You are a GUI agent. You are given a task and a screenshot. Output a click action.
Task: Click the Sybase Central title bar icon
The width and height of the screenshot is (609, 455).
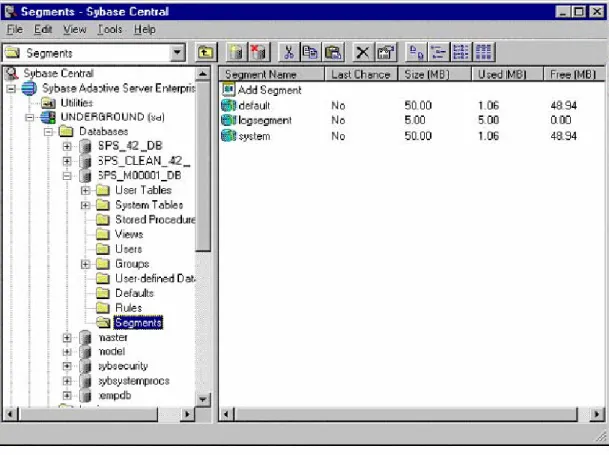coord(10,11)
